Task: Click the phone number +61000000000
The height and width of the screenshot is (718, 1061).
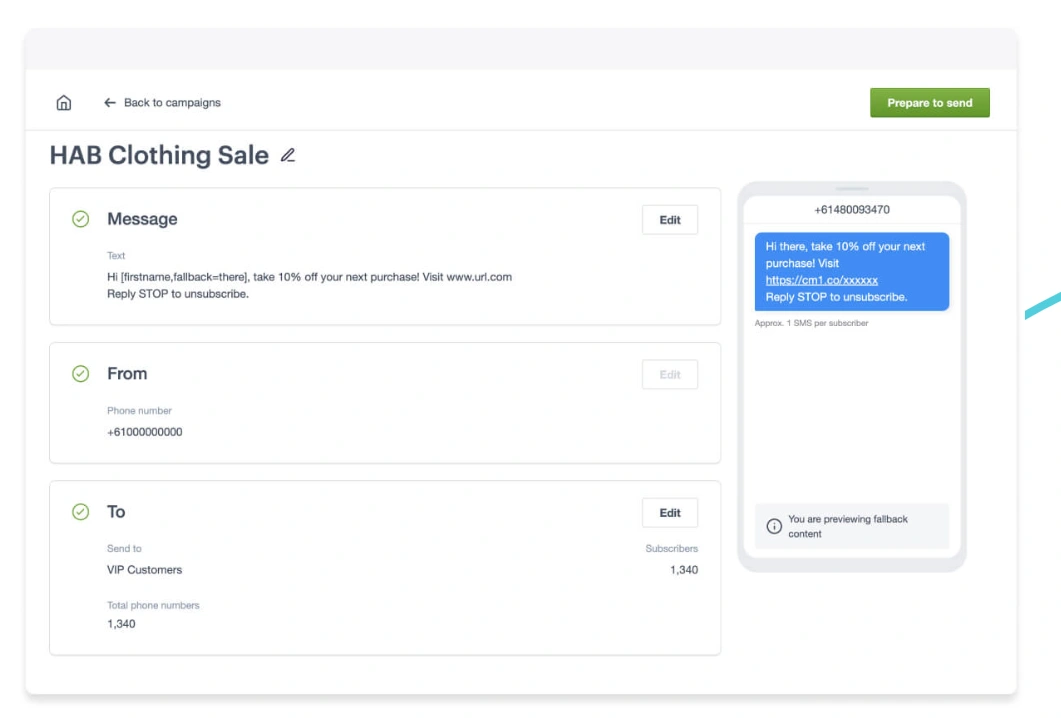Action: [x=145, y=432]
